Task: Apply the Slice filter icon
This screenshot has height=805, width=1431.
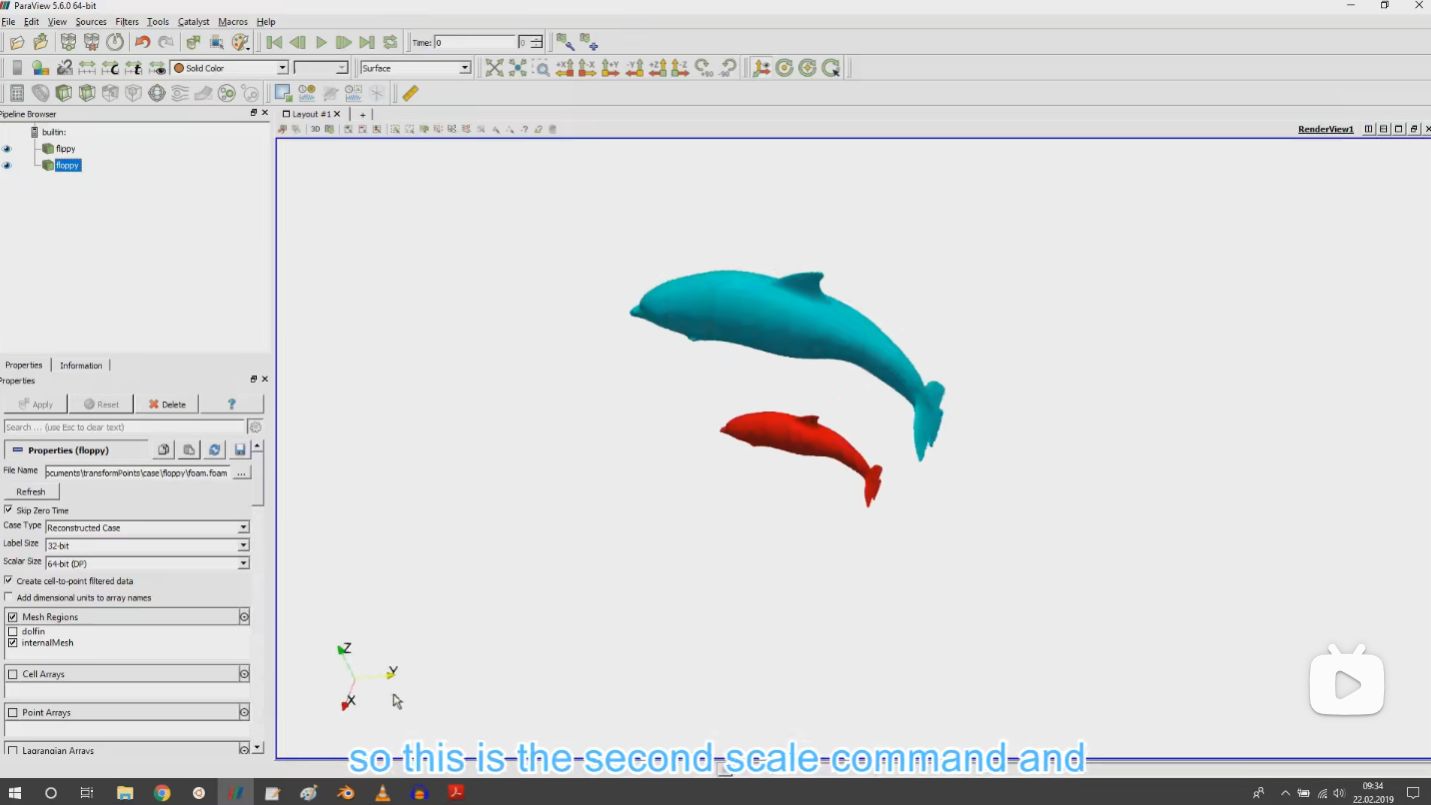Action: (87, 93)
